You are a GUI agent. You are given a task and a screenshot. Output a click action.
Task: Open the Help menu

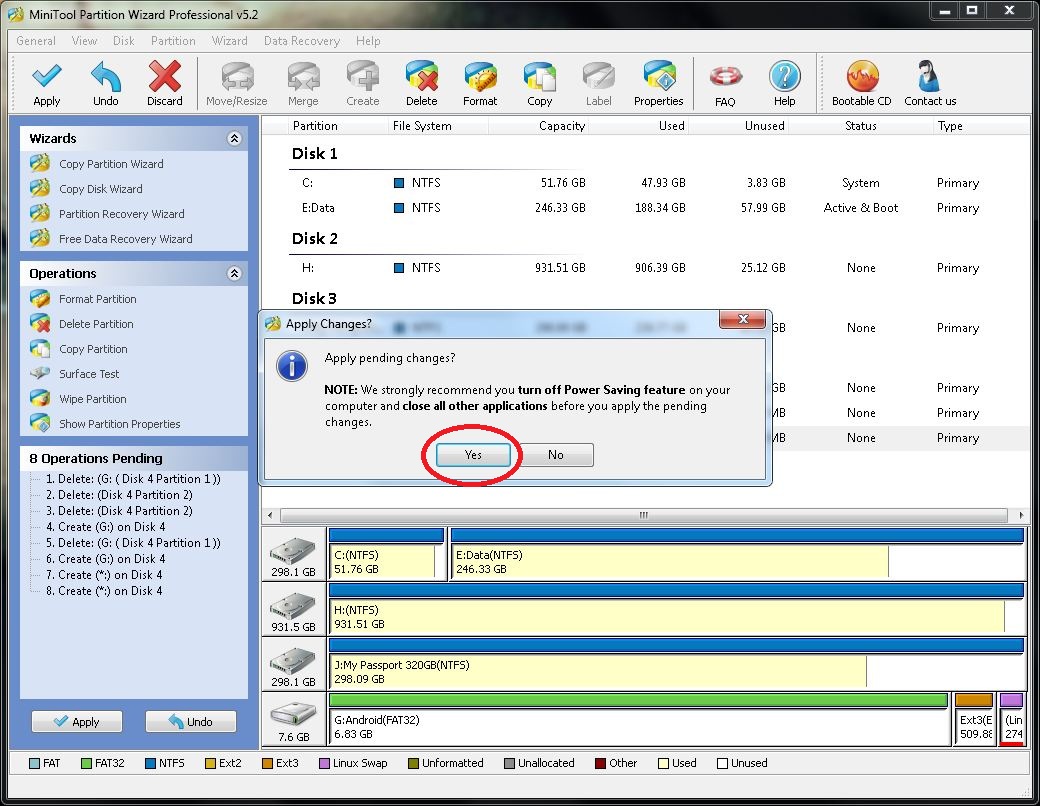pos(368,41)
